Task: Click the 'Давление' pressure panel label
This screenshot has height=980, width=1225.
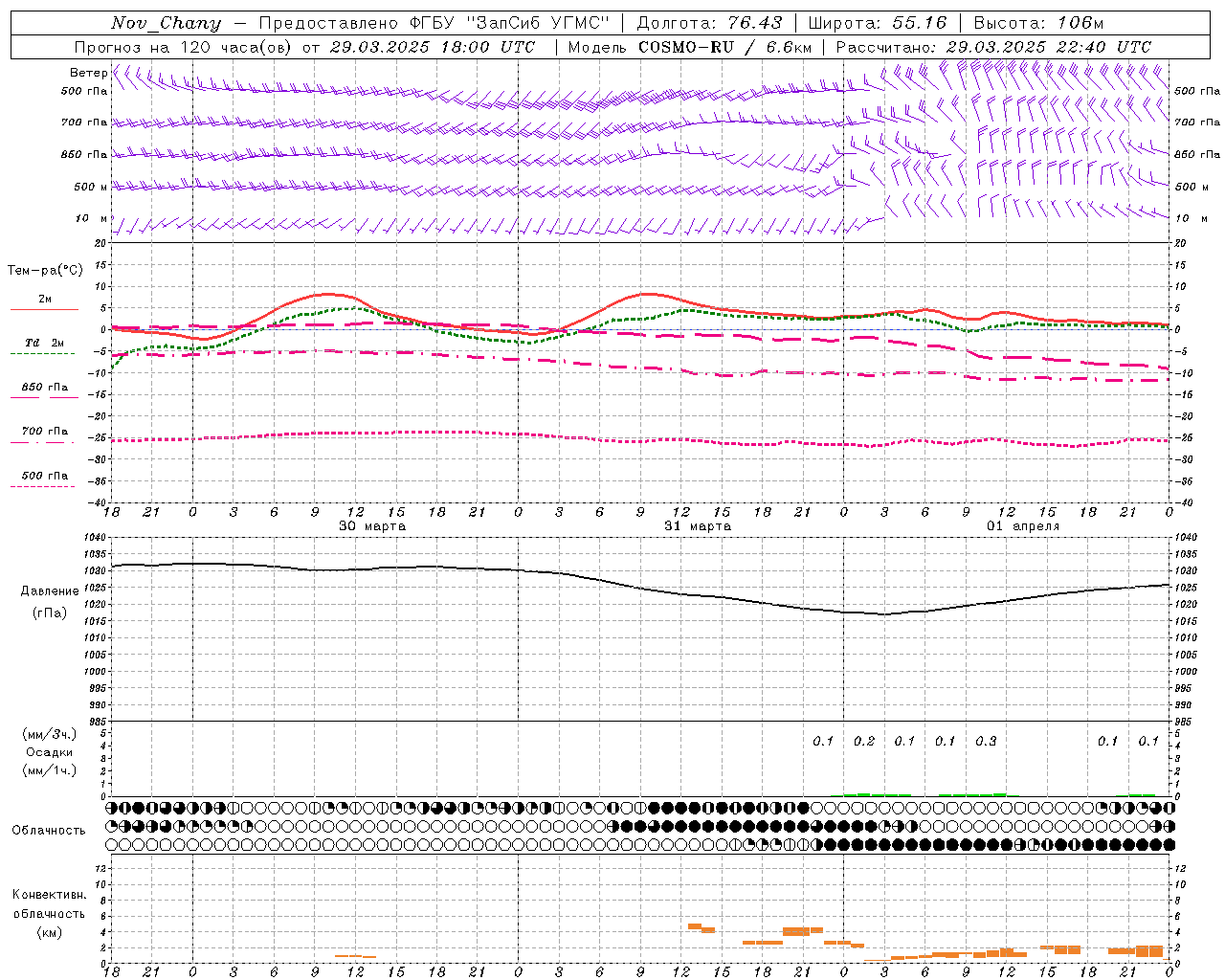Action: (x=50, y=591)
